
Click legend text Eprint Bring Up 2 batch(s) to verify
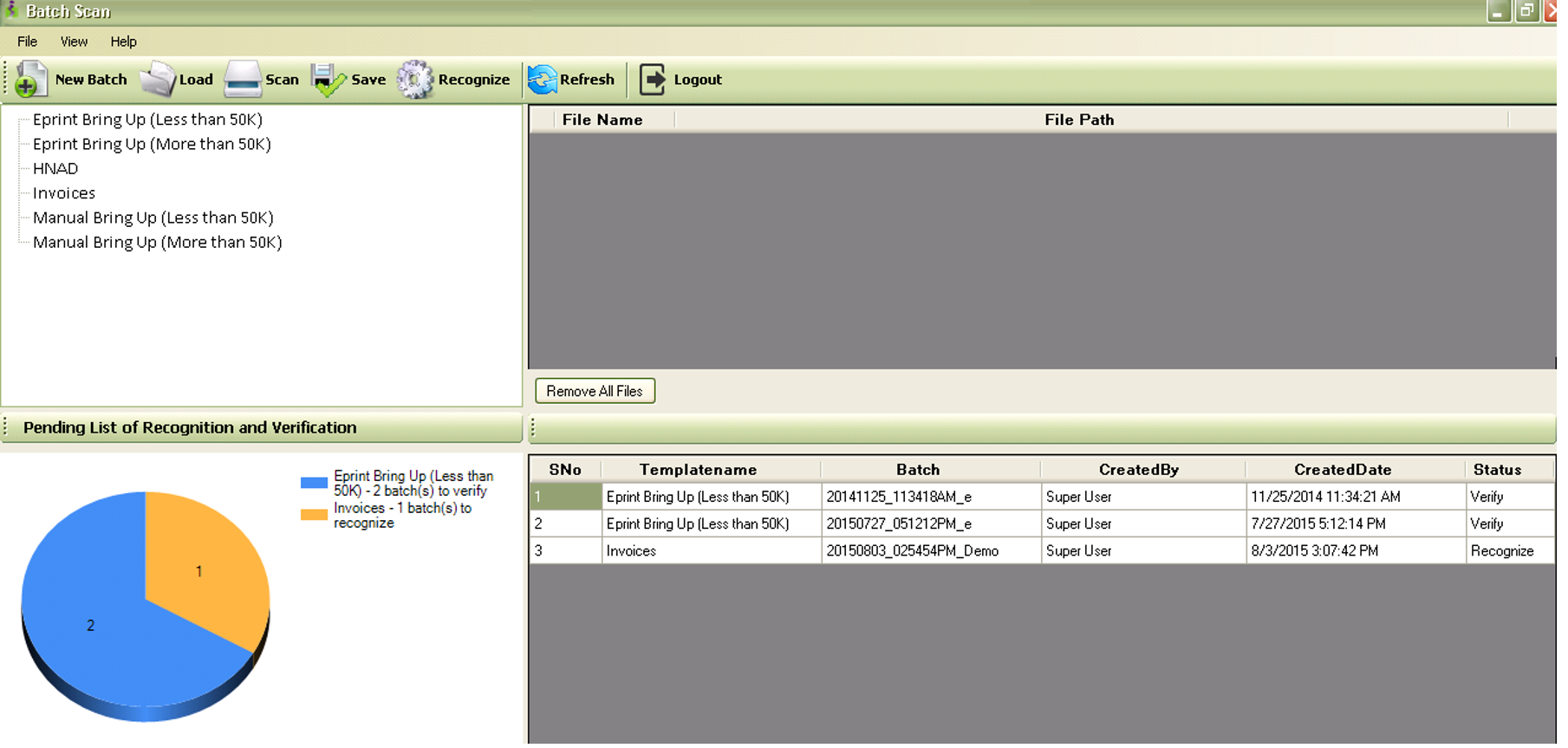coord(413,484)
